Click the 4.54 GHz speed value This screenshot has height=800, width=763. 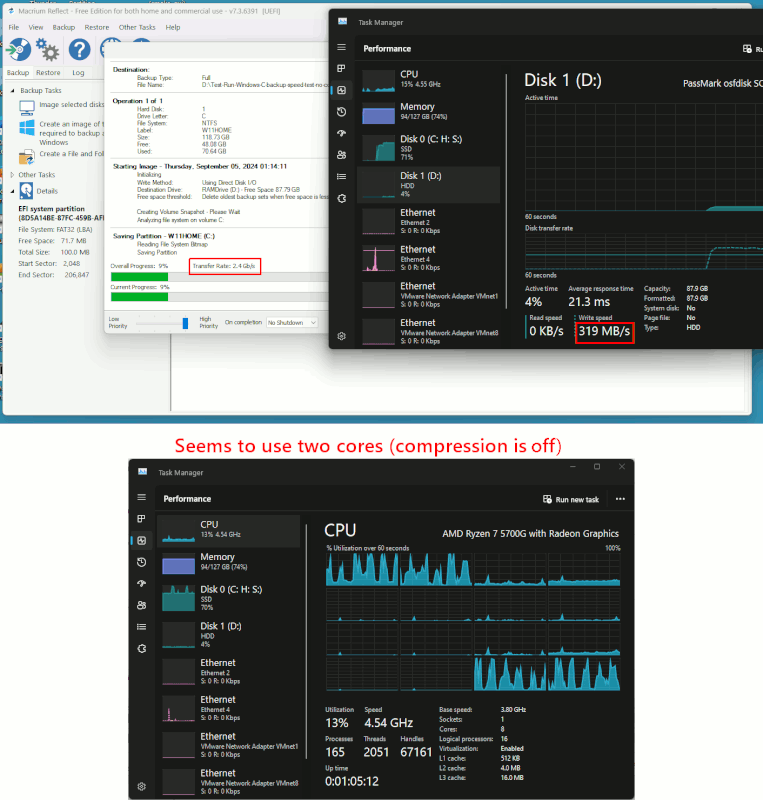[388, 723]
